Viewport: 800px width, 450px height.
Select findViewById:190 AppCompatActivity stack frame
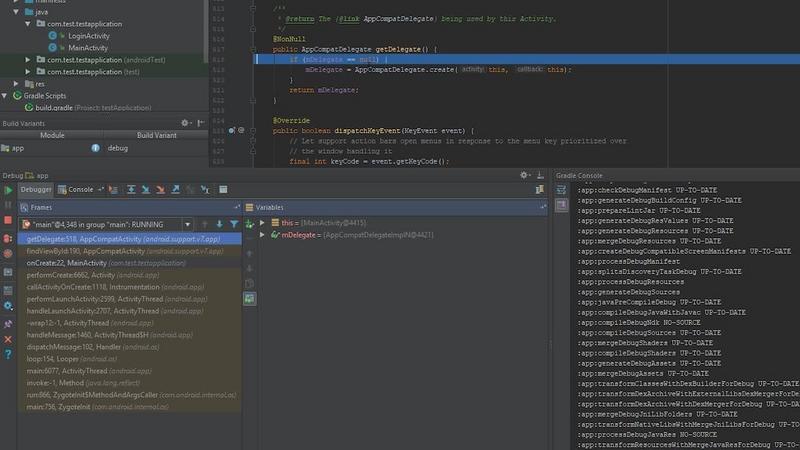(130, 251)
